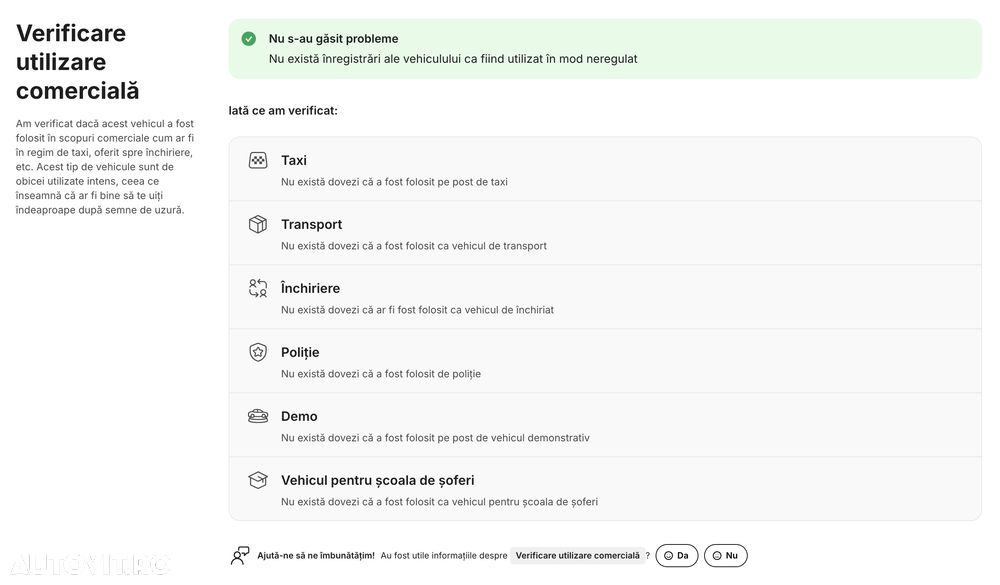Viewport: 1000px width, 585px height.
Task: Click the Autovit.ro watermark logo
Action: pos(89,565)
